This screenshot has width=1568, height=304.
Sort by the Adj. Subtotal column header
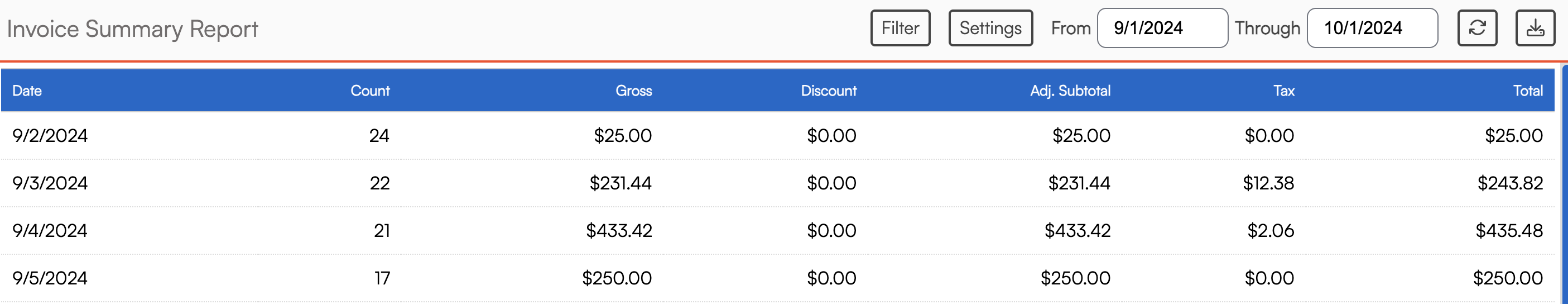(x=1070, y=91)
